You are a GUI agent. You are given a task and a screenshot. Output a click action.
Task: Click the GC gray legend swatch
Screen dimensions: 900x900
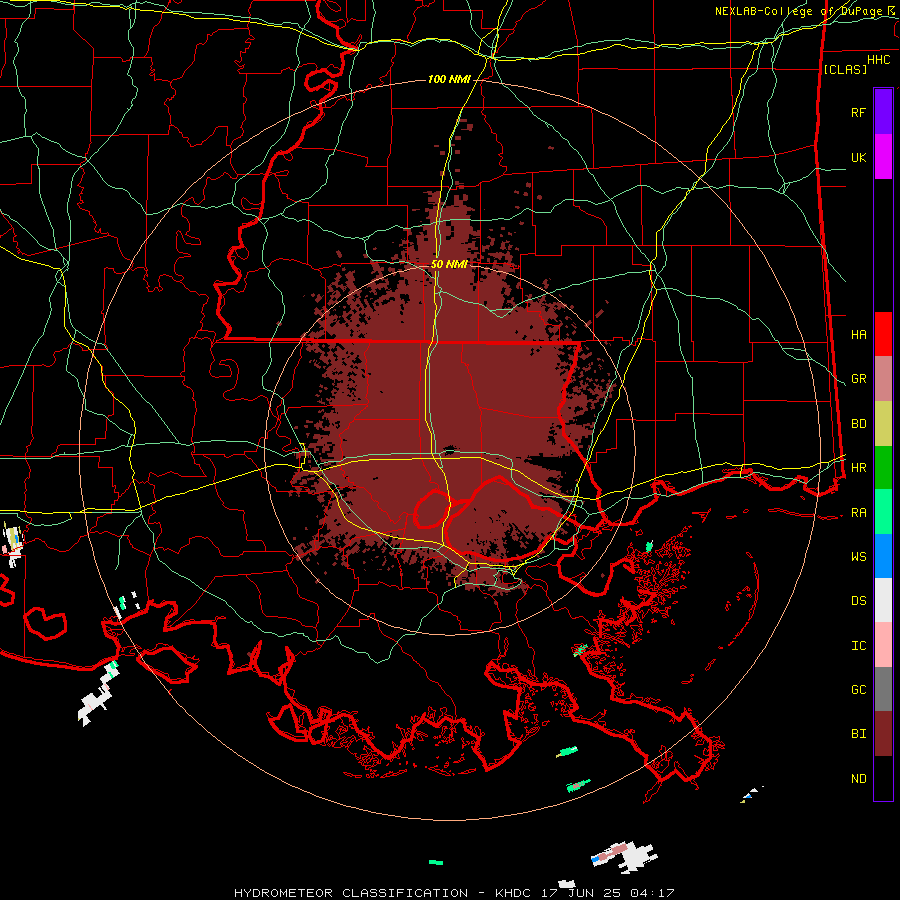[883, 689]
